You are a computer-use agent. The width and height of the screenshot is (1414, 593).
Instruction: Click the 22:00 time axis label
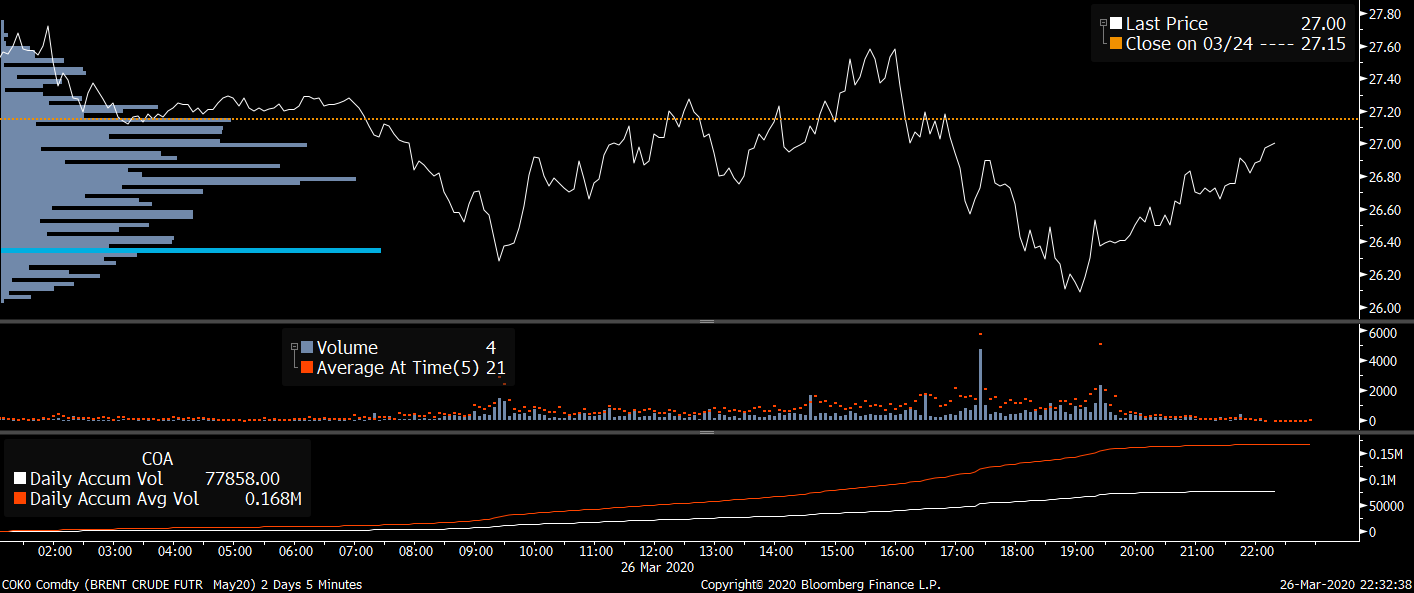point(1257,551)
